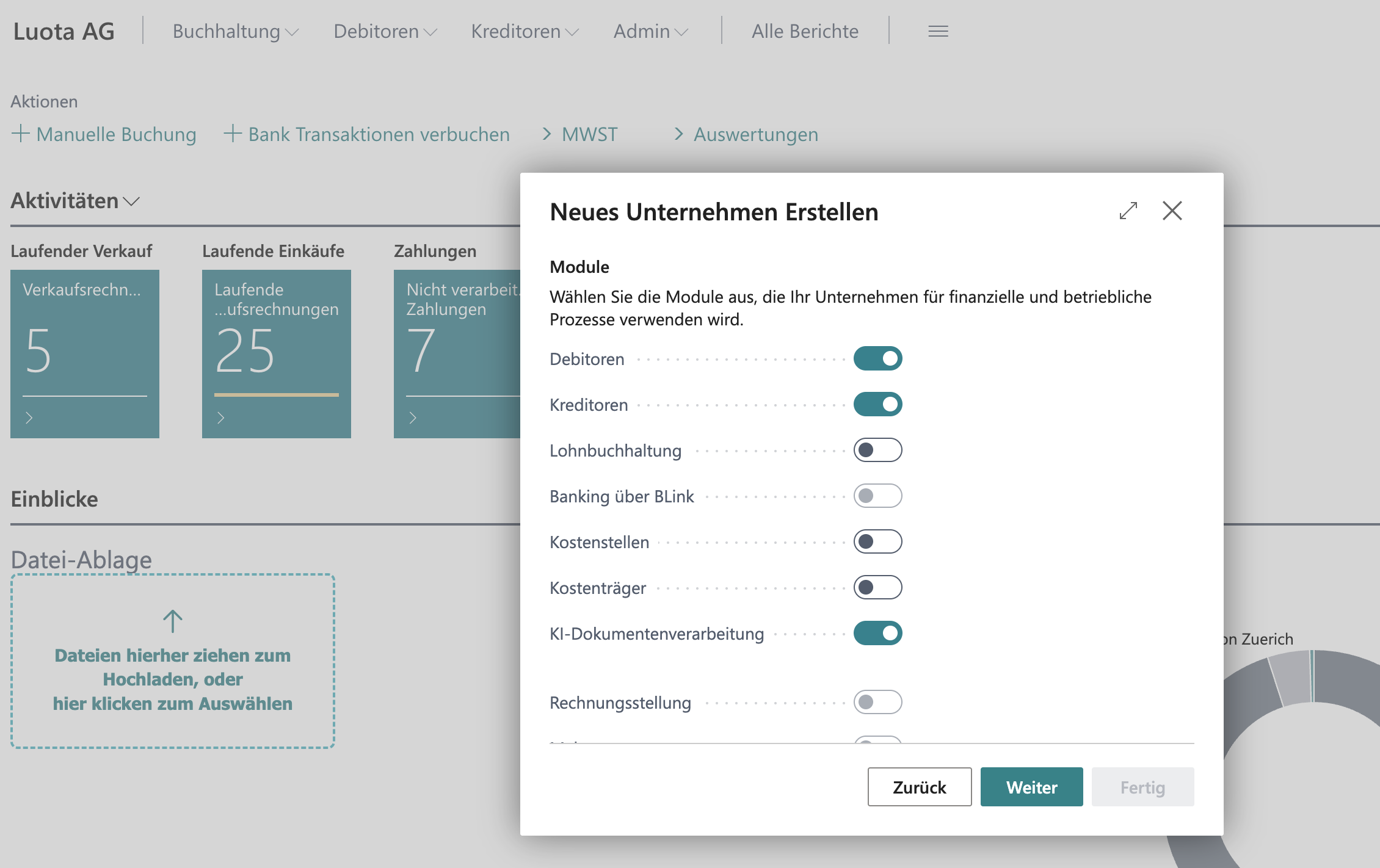This screenshot has width=1380, height=868.
Task: Click the Laufender Verkauf group label
Action: click(x=81, y=251)
